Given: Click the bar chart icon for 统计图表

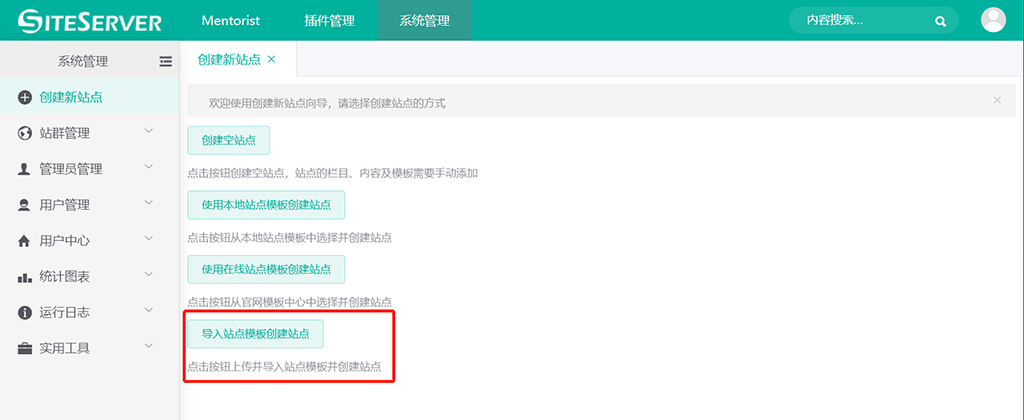Looking at the screenshot, I should (x=25, y=277).
